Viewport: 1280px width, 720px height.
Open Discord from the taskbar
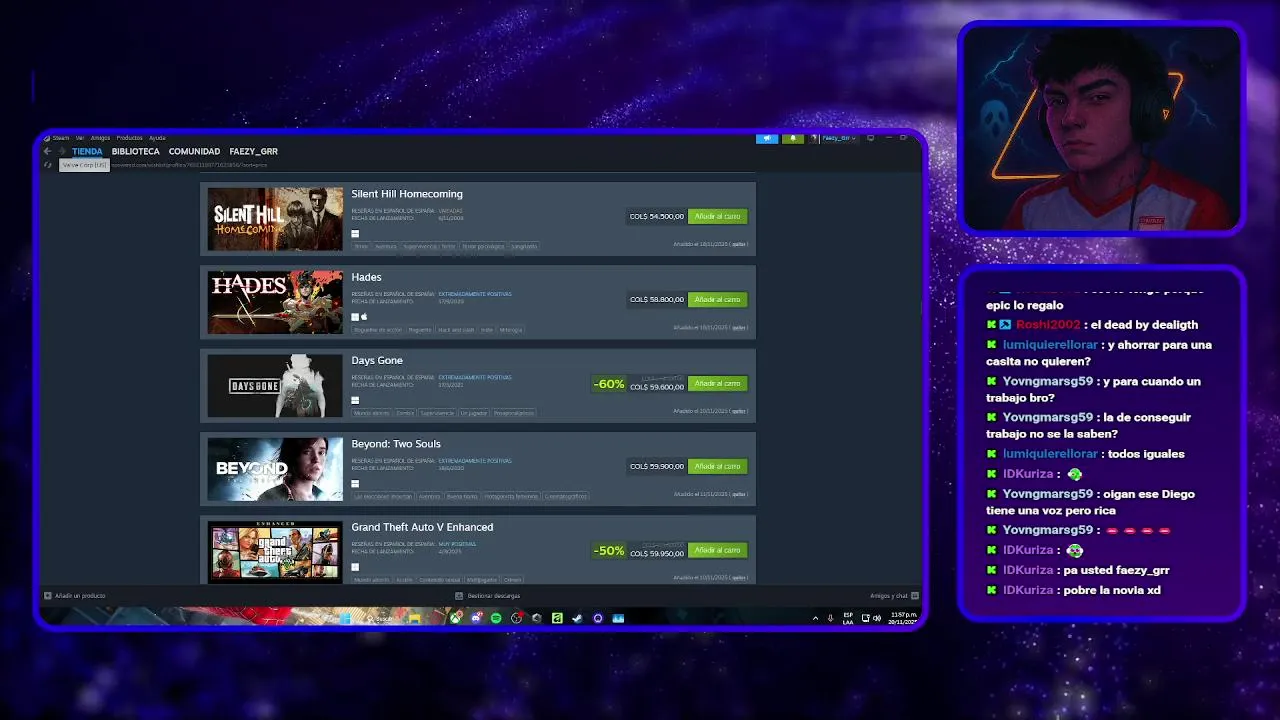click(x=476, y=618)
